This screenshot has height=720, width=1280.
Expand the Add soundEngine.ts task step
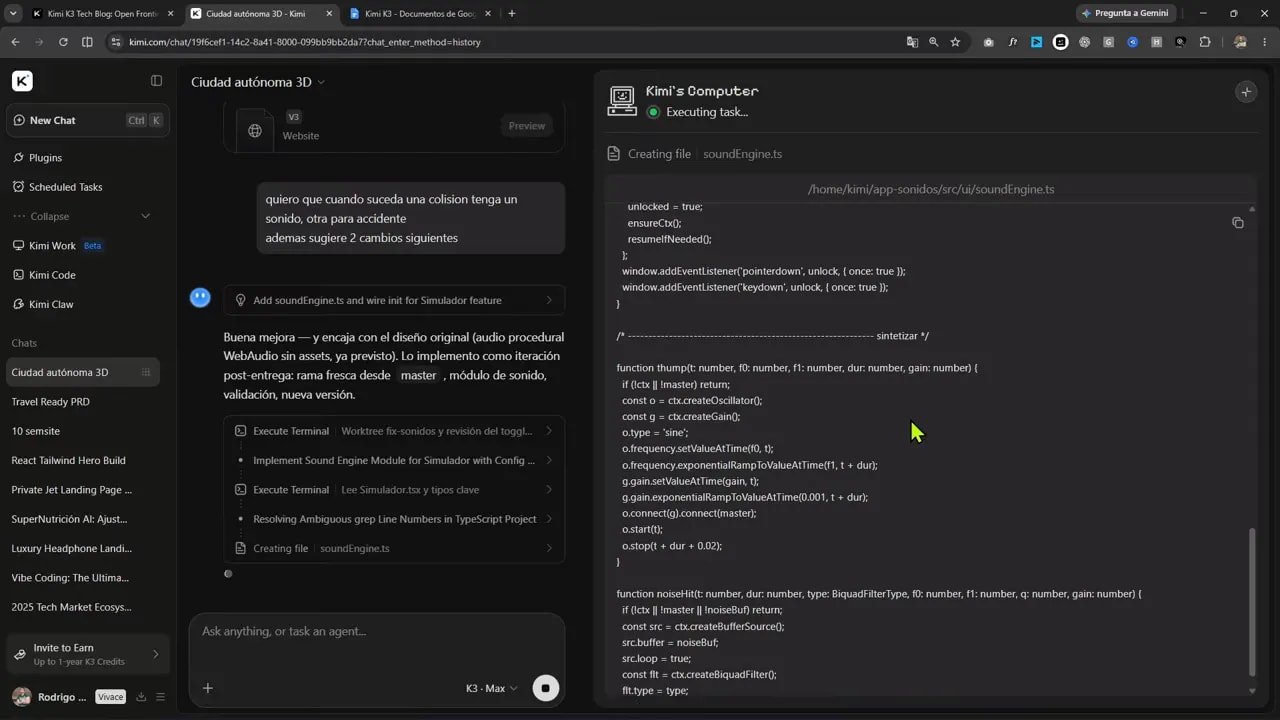[x=394, y=300]
